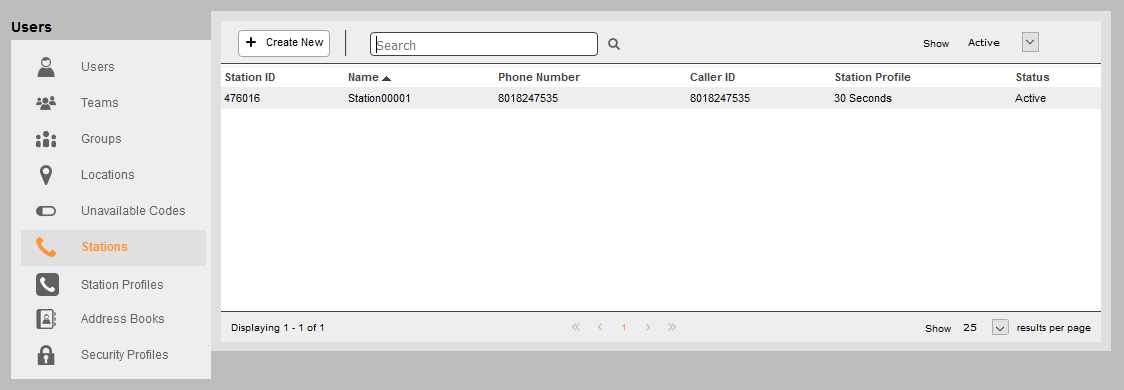Viewport: 1124px width, 390px height.
Task: Jump to the last results page
Action: point(672,328)
